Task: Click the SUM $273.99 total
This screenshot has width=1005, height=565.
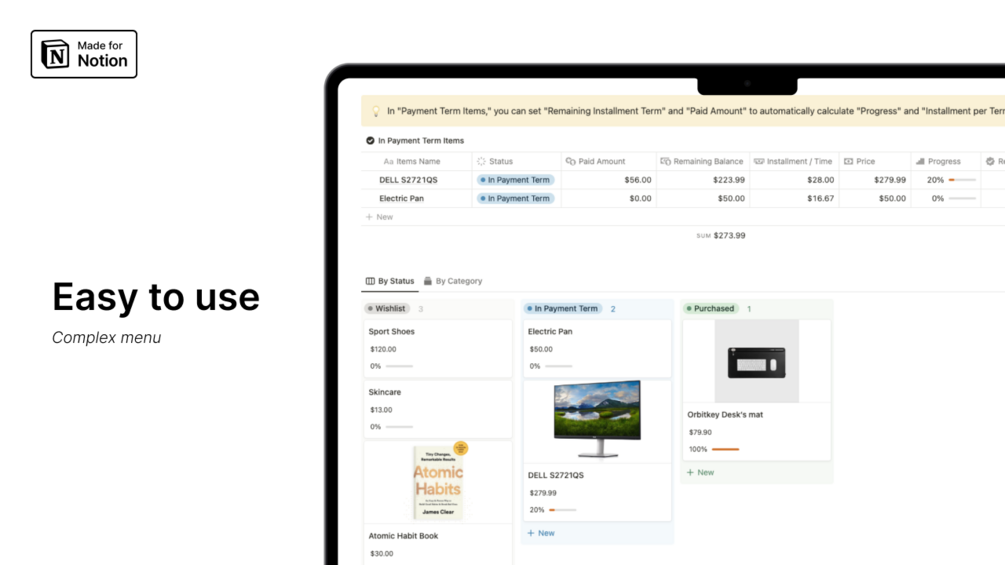Action: coord(721,236)
